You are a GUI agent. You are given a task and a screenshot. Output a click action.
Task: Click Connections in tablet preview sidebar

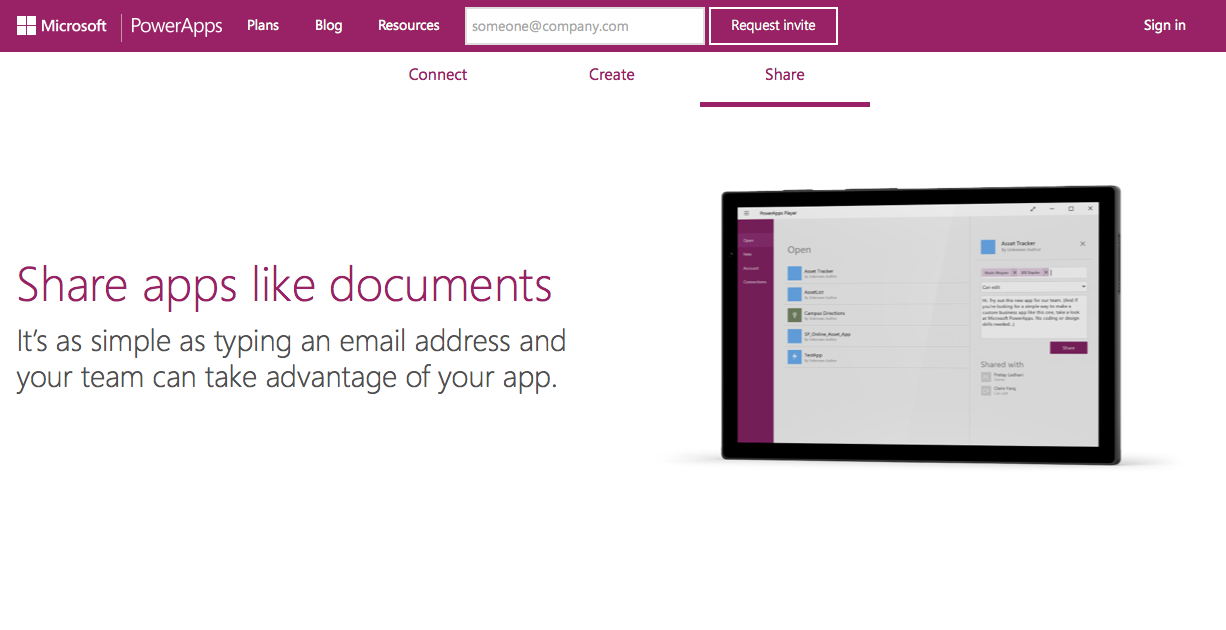[755, 282]
